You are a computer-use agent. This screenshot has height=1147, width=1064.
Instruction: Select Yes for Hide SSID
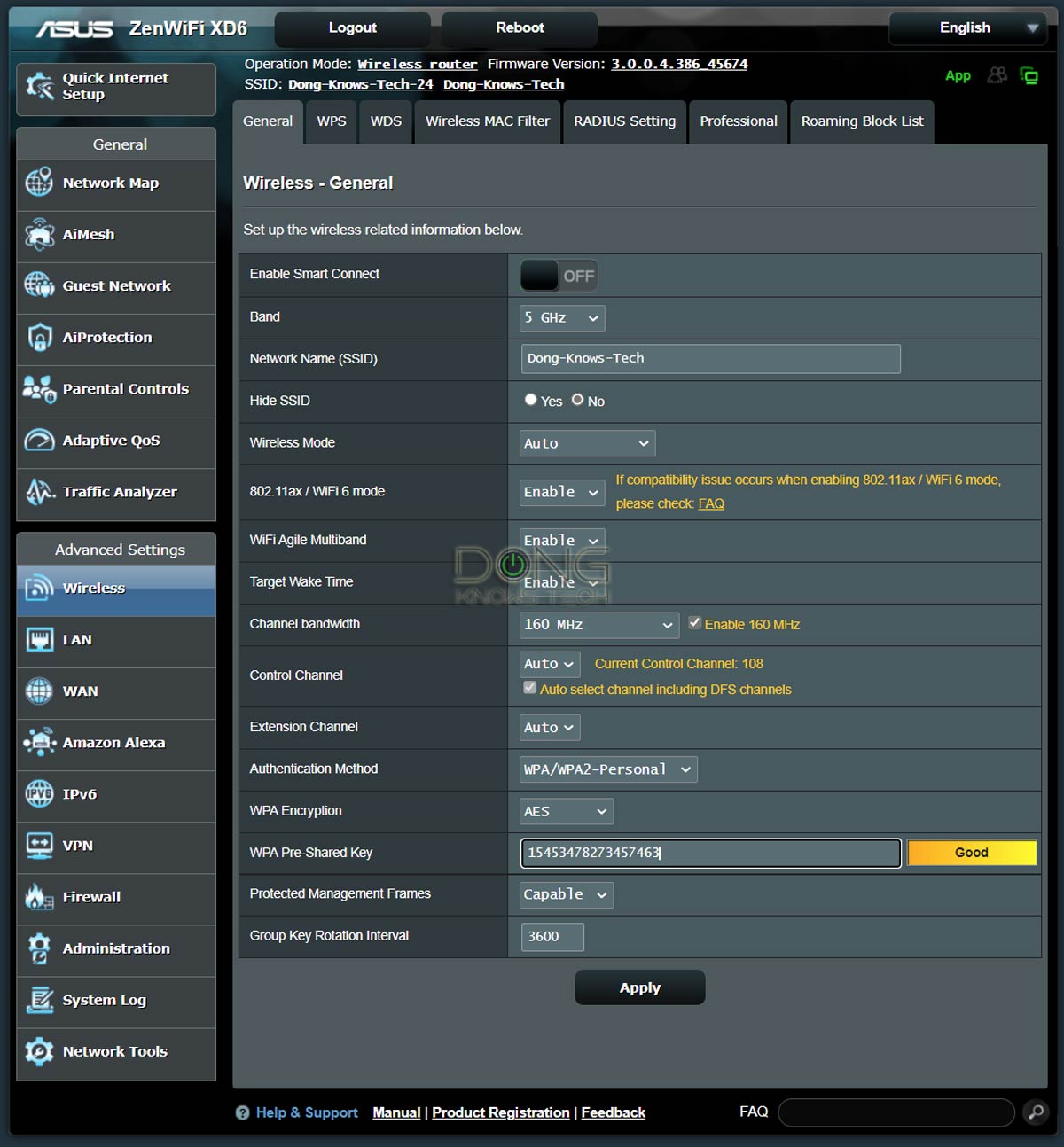530,400
